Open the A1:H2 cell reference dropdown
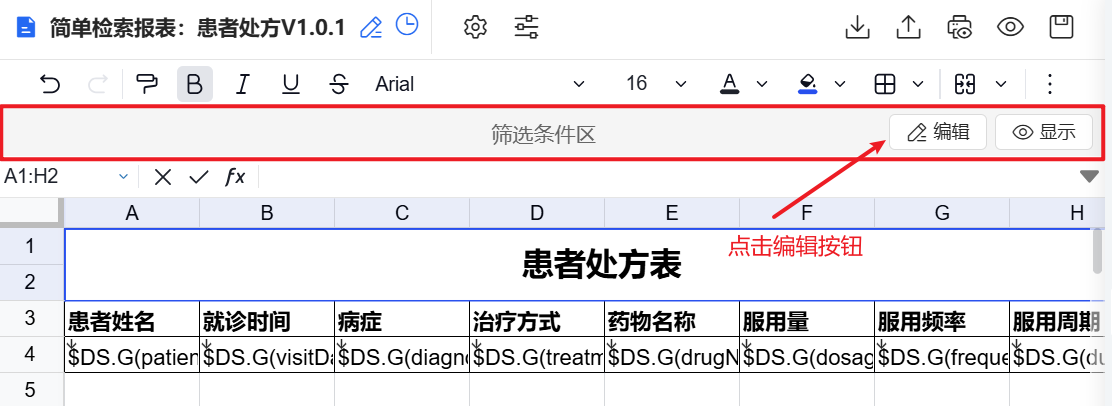The width and height of the screenshot is (1112, 406). click(x=123, y=176)
